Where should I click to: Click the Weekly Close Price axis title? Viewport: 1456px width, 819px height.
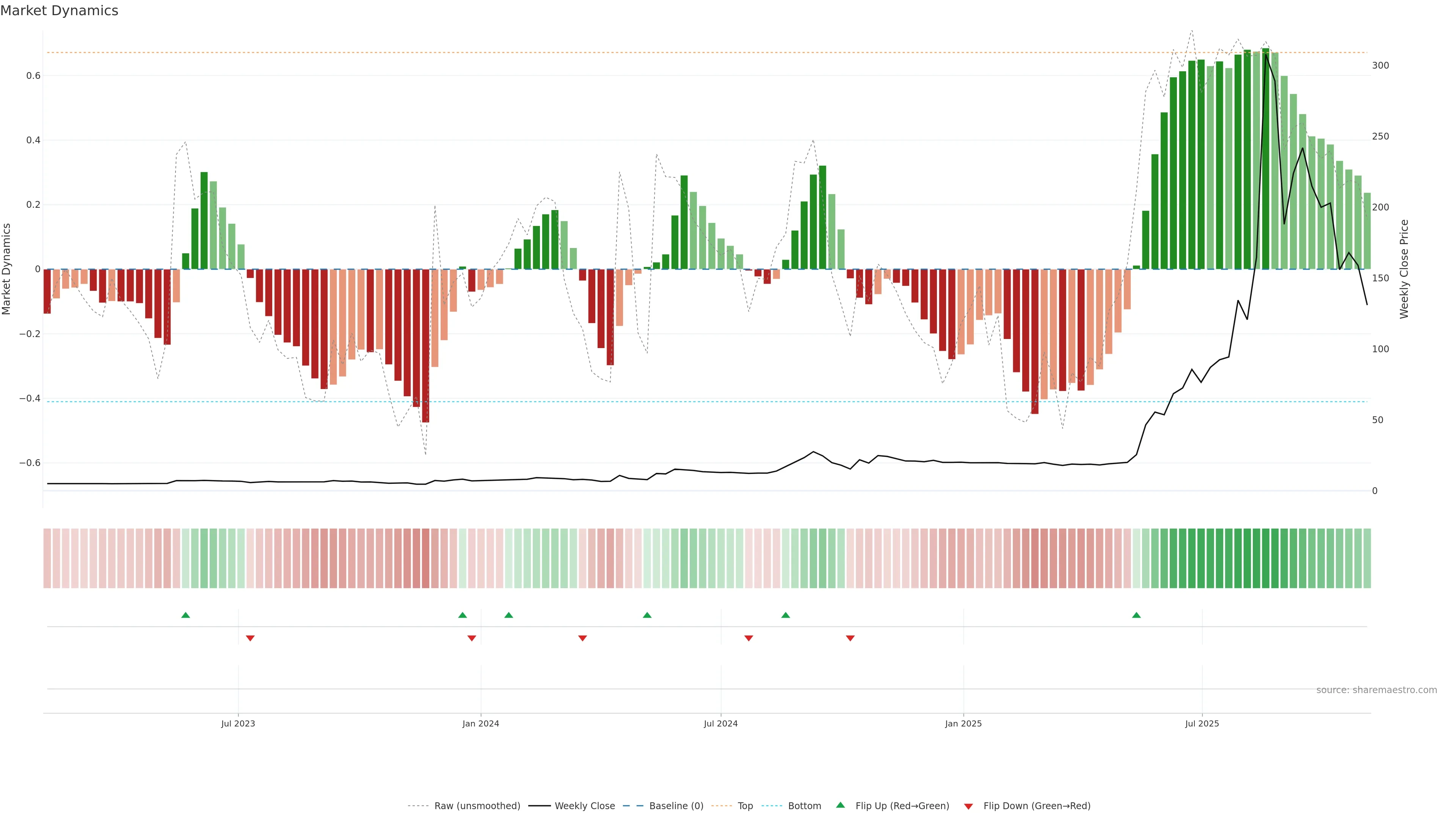click(x=1404, y=269)
